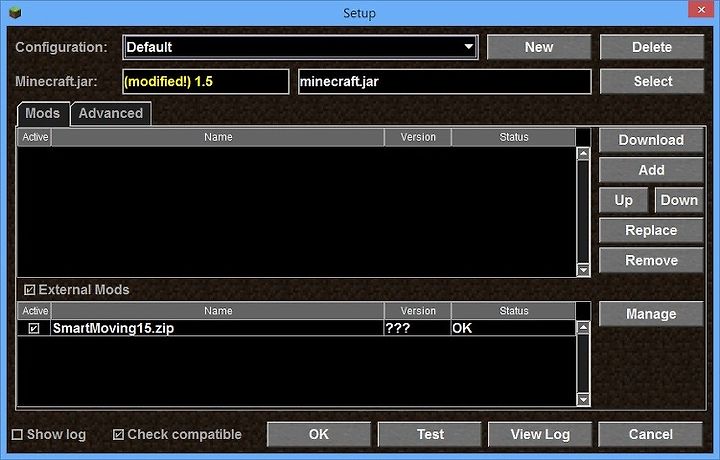Click the Replace button

651,230
